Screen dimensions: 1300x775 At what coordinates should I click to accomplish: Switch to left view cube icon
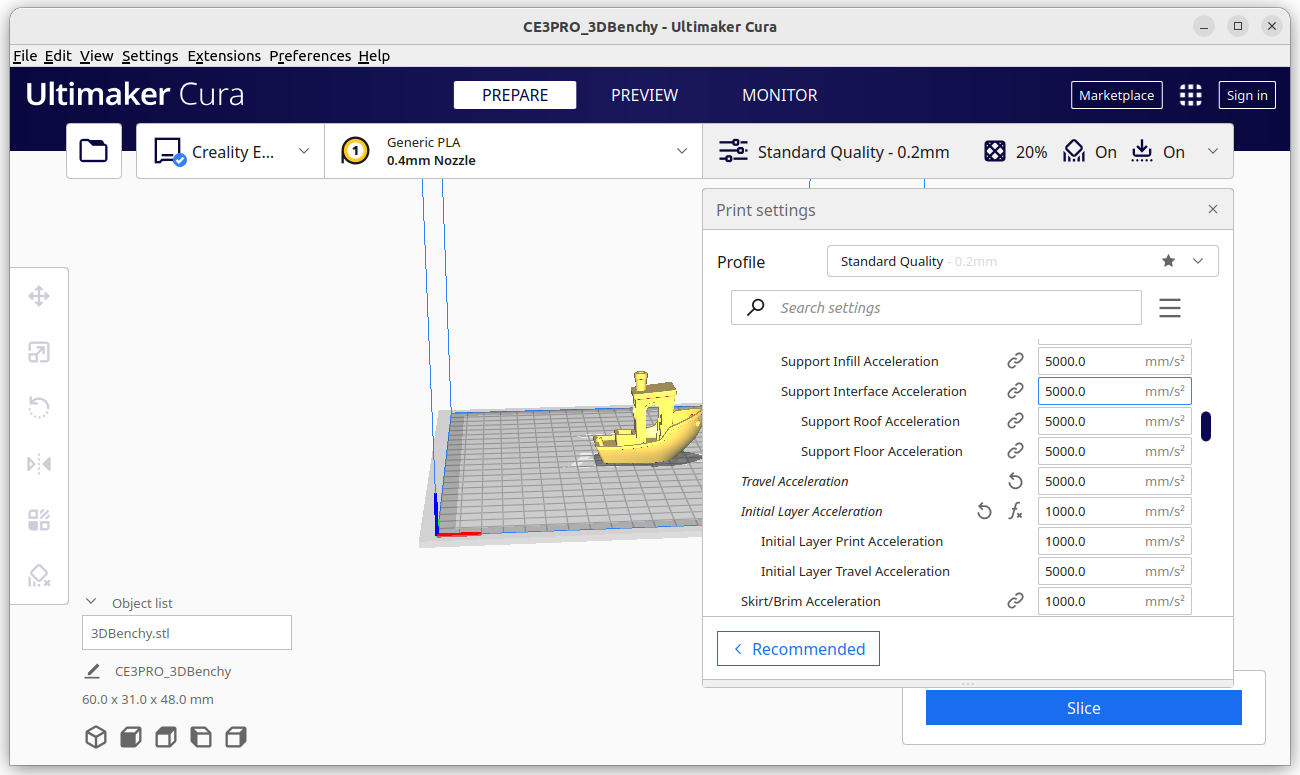201,737
